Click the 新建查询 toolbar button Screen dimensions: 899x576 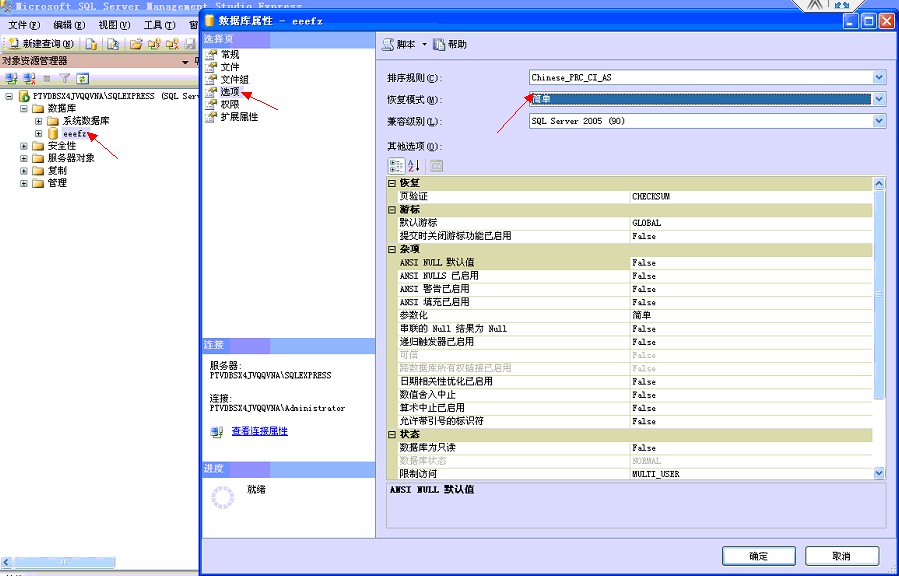point(42,44)
